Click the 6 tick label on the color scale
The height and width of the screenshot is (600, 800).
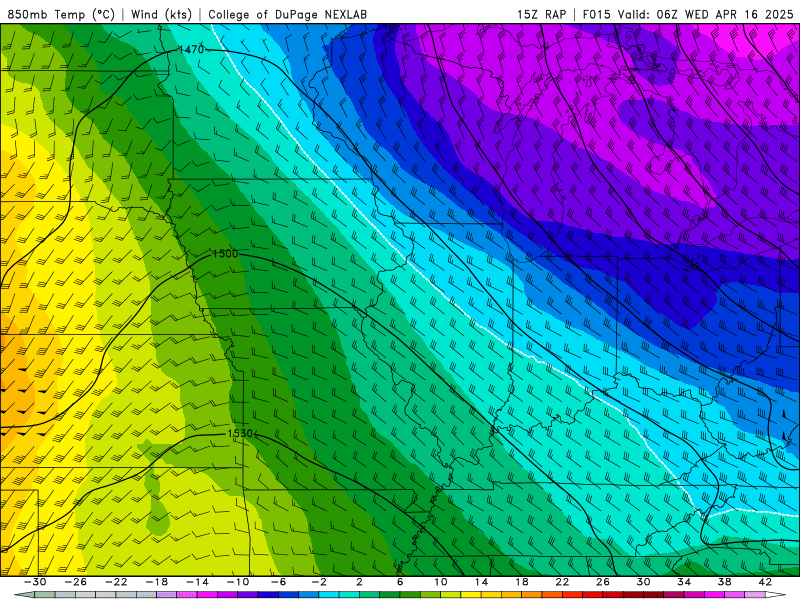pyautogui.click(x=400, y=582)
